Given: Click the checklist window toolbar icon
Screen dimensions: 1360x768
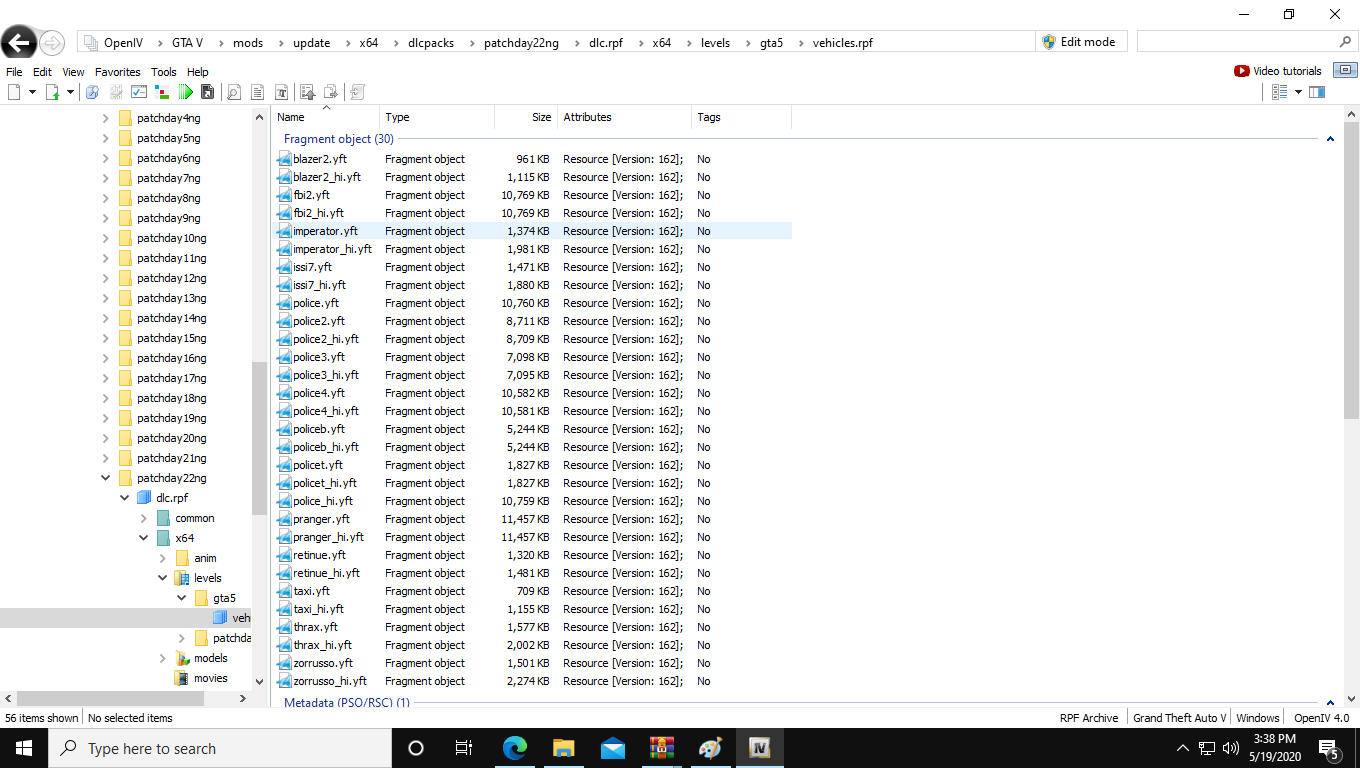Looking at the screenshot, I should (139, 92).
